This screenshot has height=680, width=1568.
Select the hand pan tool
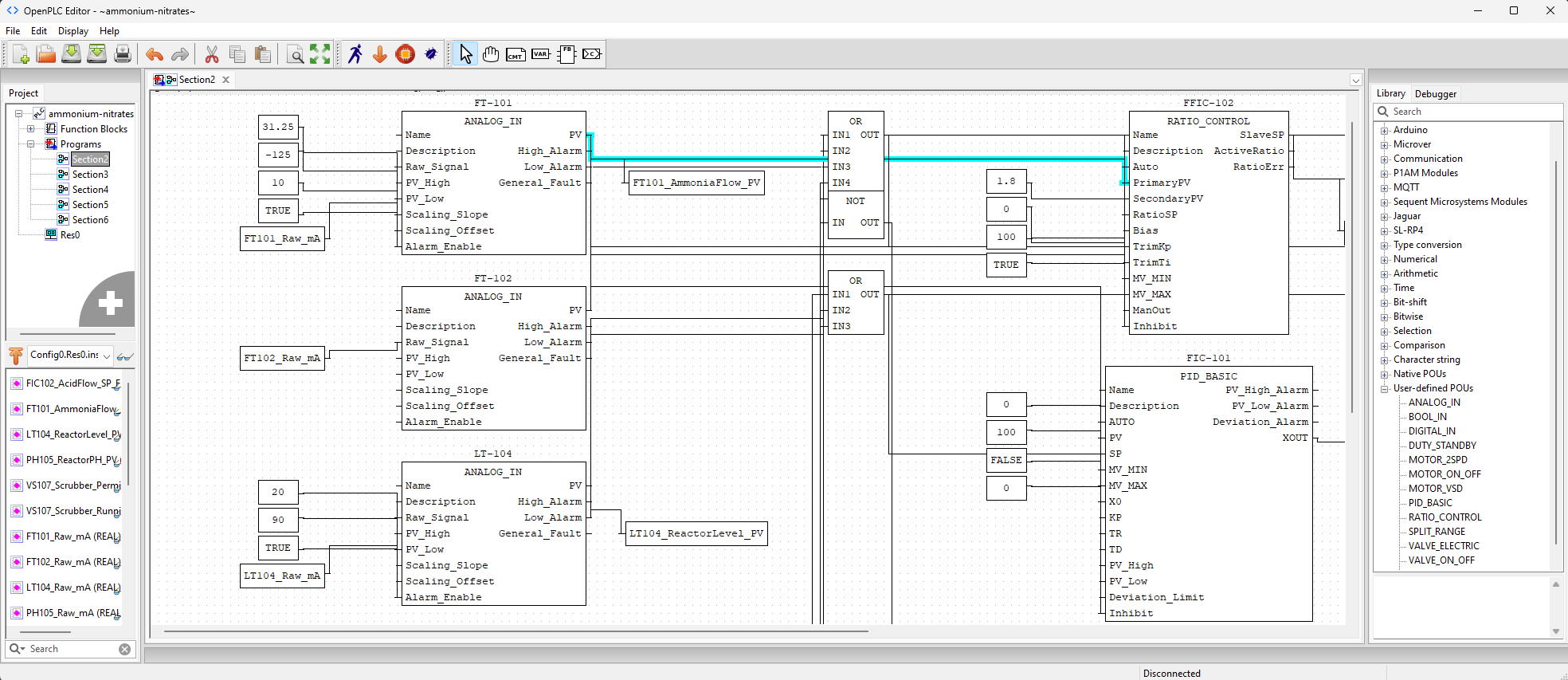[x=491, y=54]
